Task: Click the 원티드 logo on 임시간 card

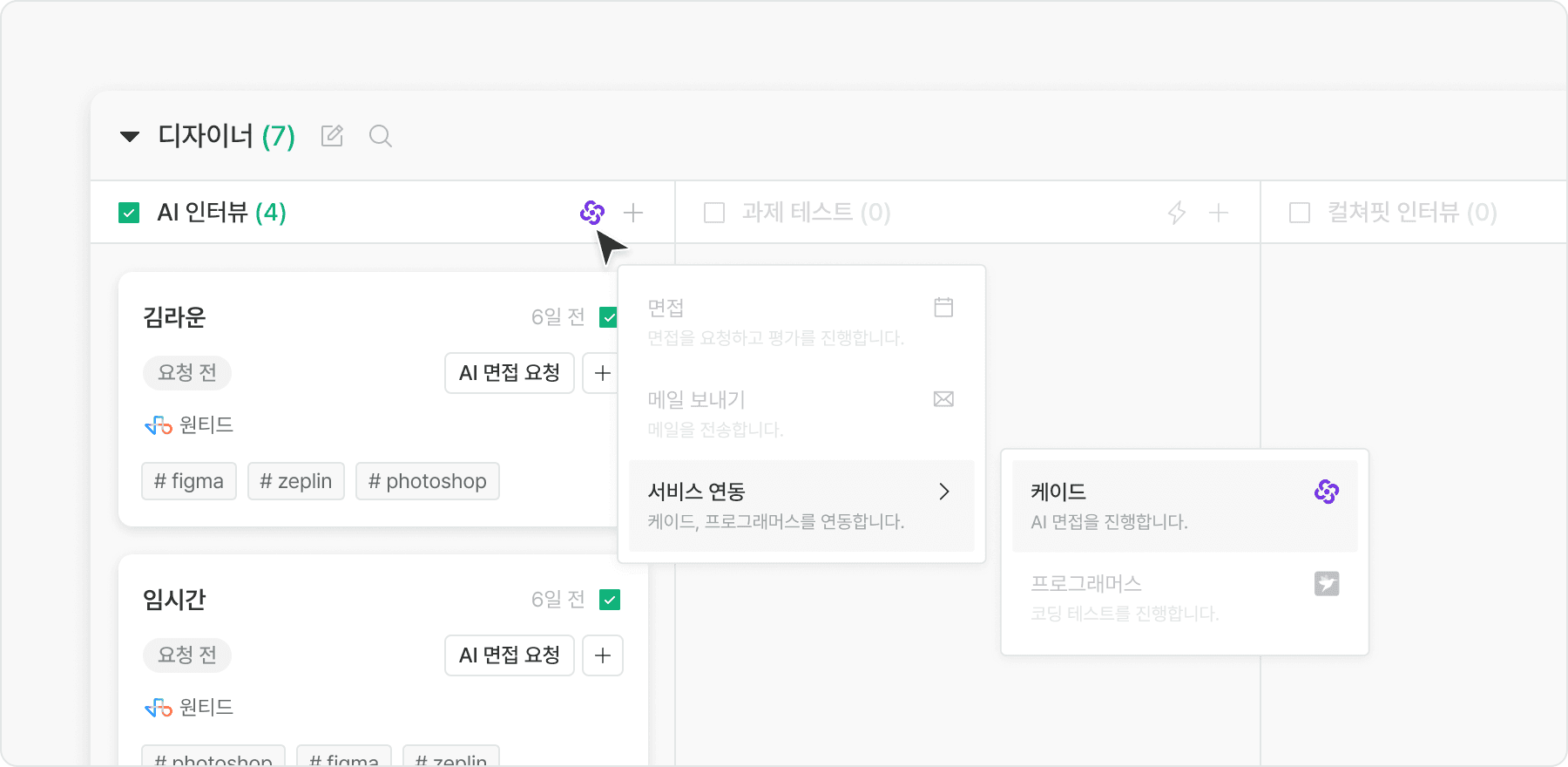Action: pos(159,708)
